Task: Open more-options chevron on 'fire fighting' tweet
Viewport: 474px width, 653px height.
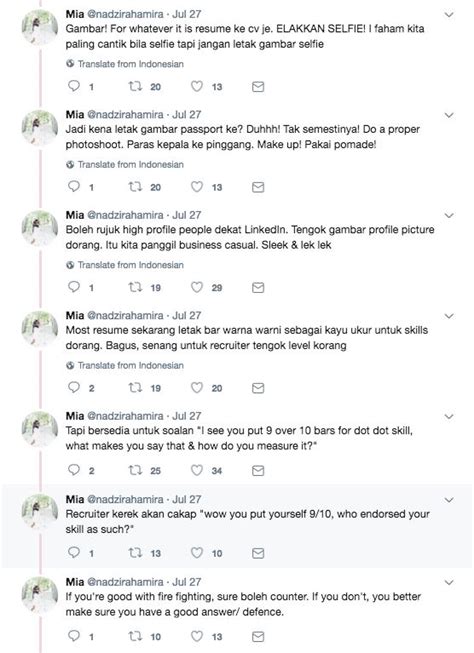Action: [x=449, y=583]
